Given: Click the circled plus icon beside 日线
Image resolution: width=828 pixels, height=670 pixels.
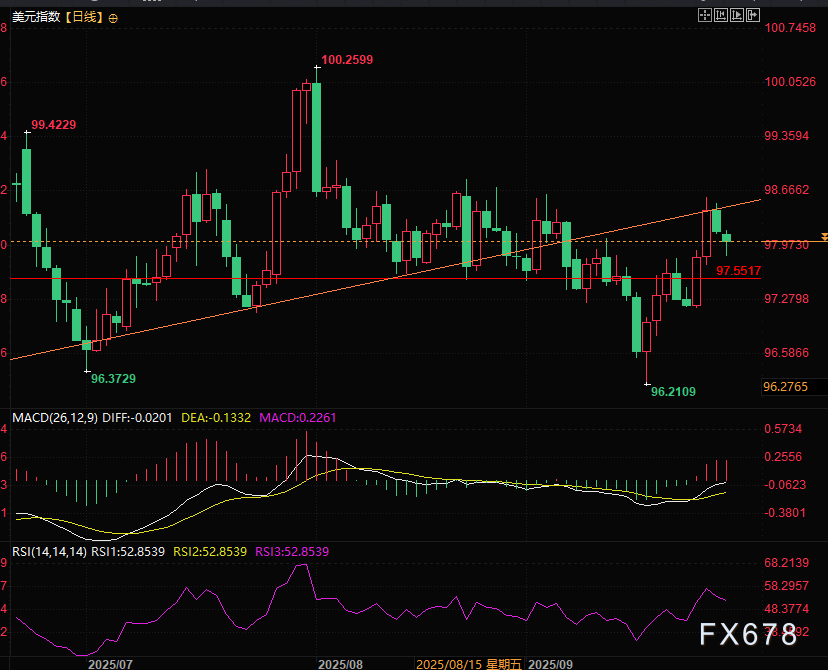Looking at the screenshot, I should (x=112, y=19).
